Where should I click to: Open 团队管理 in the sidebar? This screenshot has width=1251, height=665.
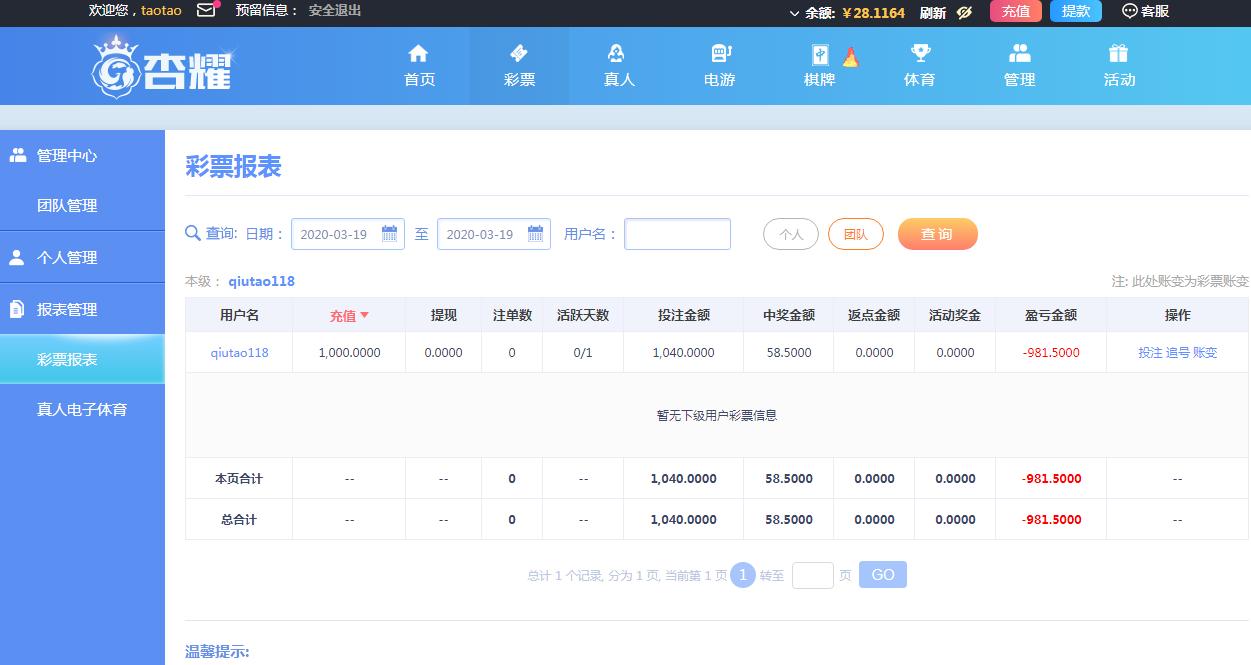pyautogui.click(x=67, y=206)
